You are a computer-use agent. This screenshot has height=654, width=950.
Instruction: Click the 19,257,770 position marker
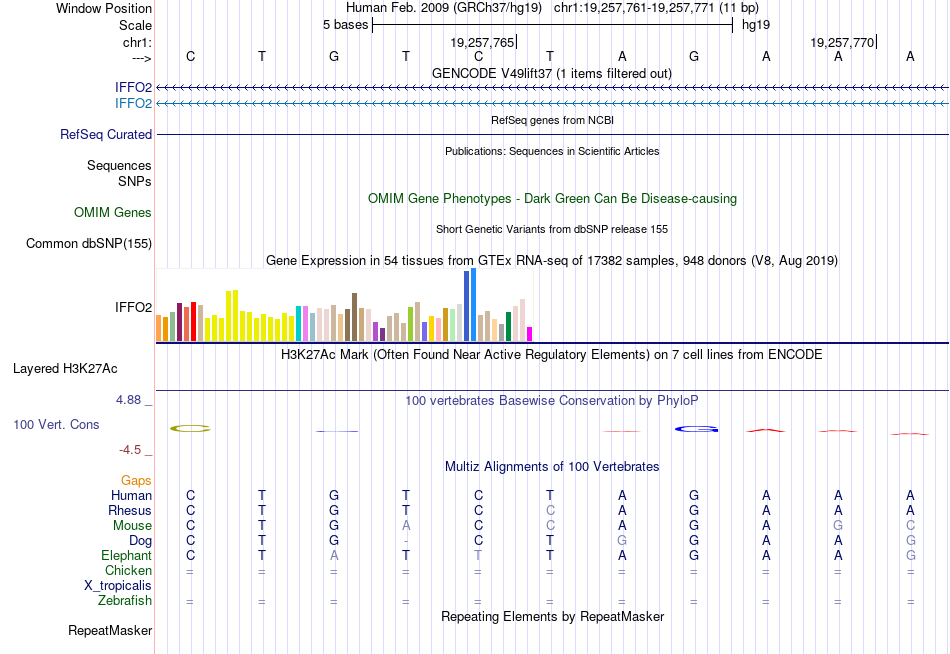(x=843, y=42)
